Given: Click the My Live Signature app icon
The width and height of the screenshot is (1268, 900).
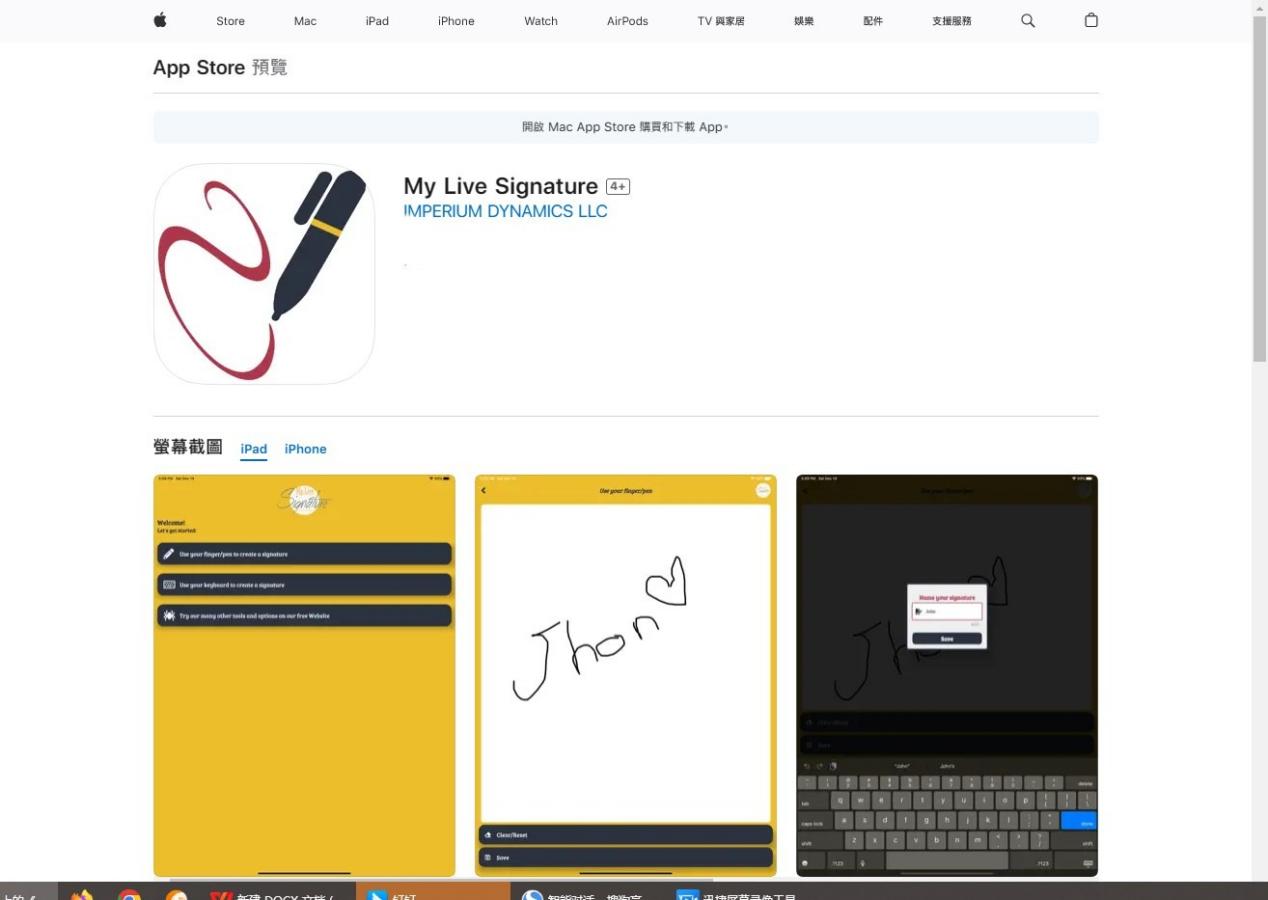Looking at the screenshot, I should [x=264, y=274].
